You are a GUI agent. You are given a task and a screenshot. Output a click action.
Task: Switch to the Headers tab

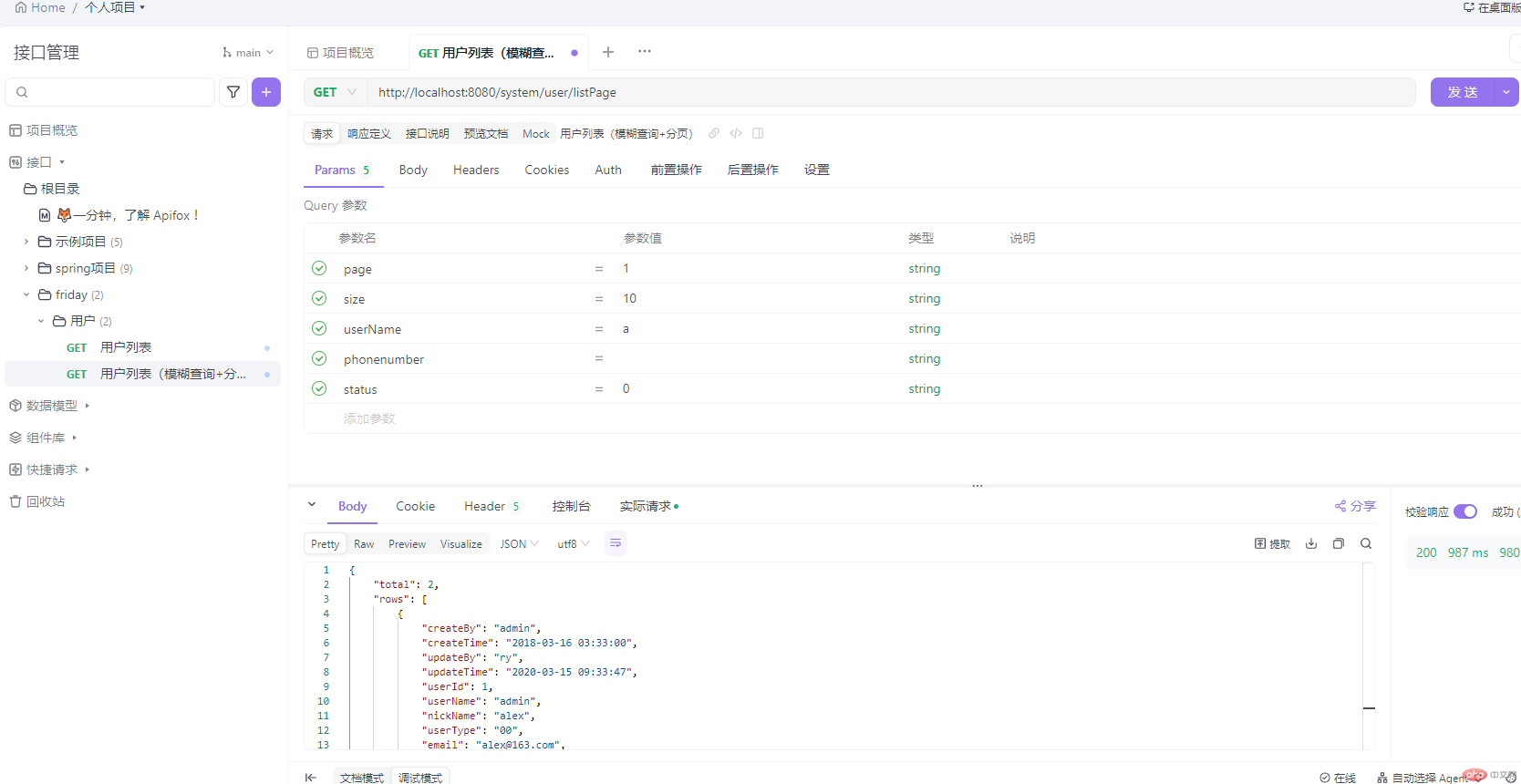[x=476, y=170]
